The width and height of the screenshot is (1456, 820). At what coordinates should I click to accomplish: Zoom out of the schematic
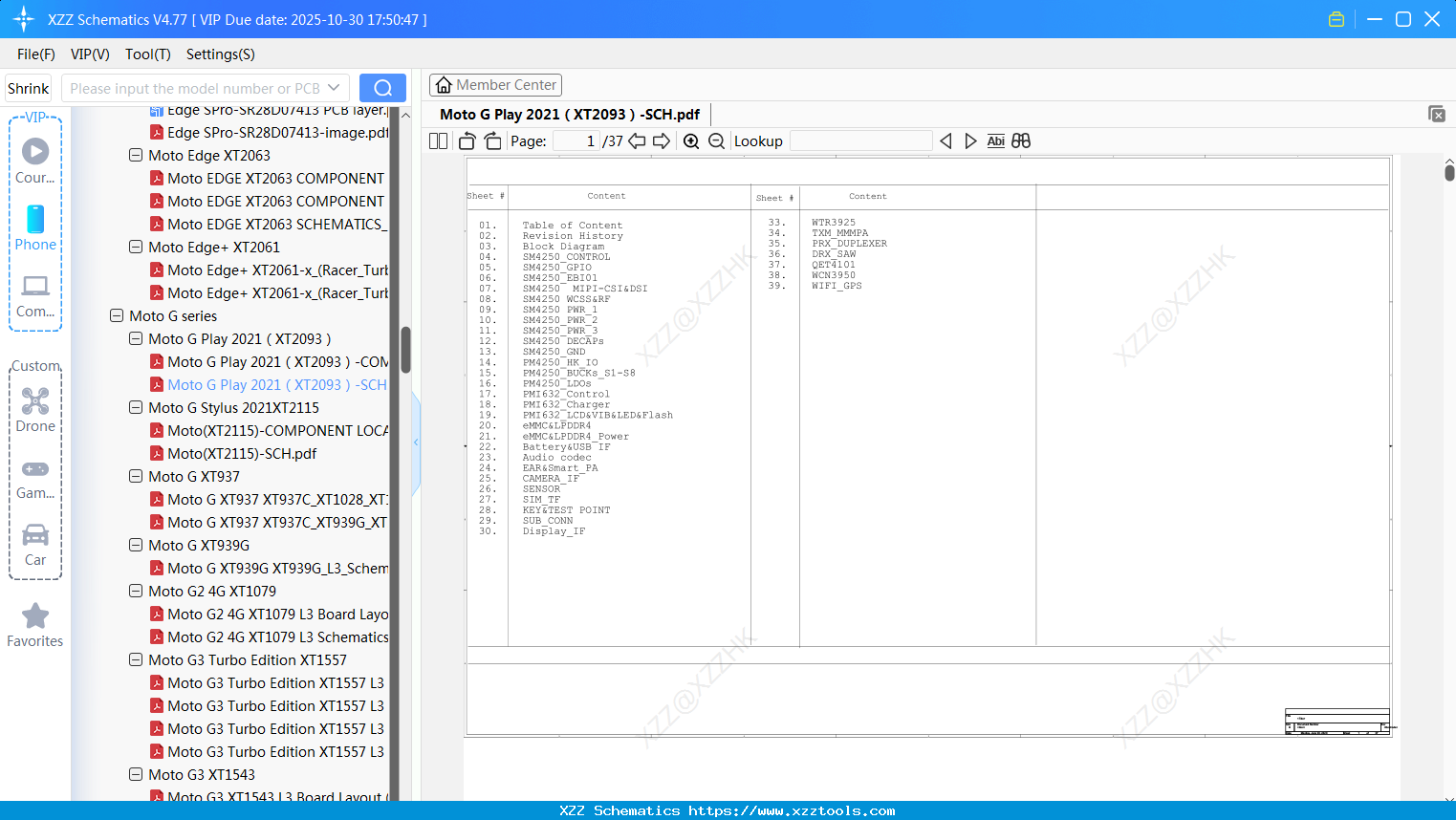[716, 141]
